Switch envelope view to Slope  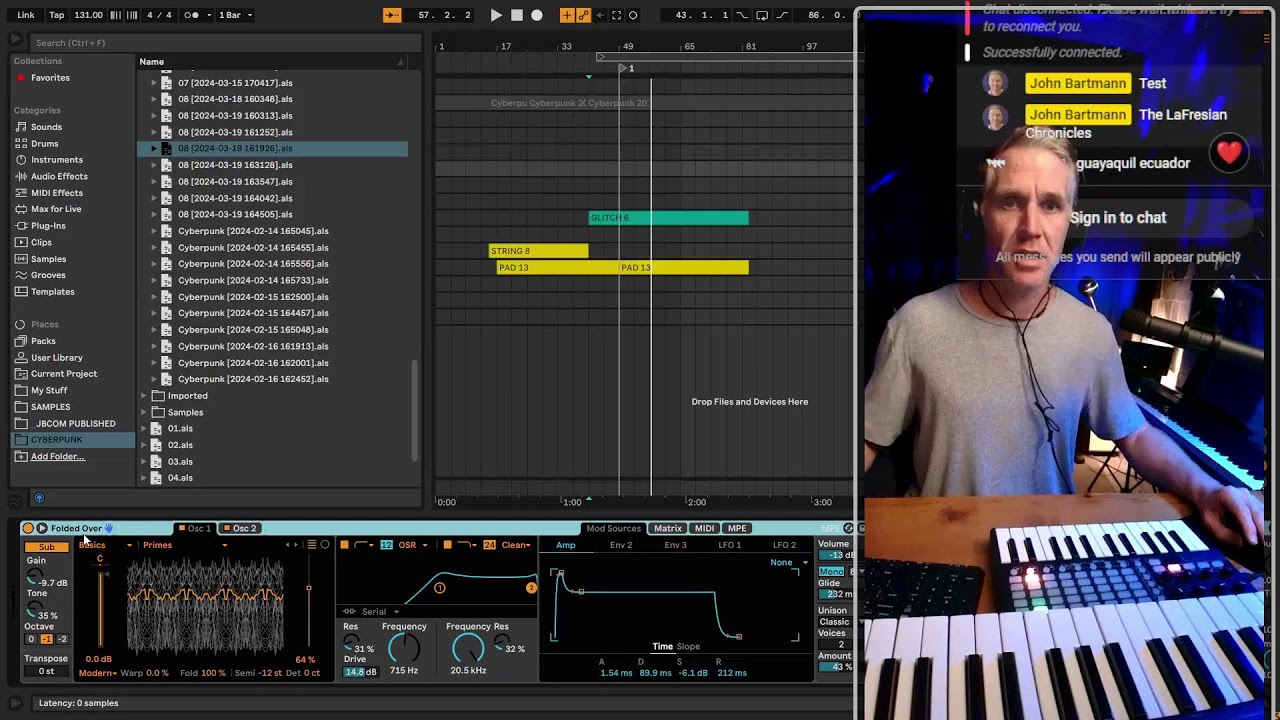pos(688,647)
